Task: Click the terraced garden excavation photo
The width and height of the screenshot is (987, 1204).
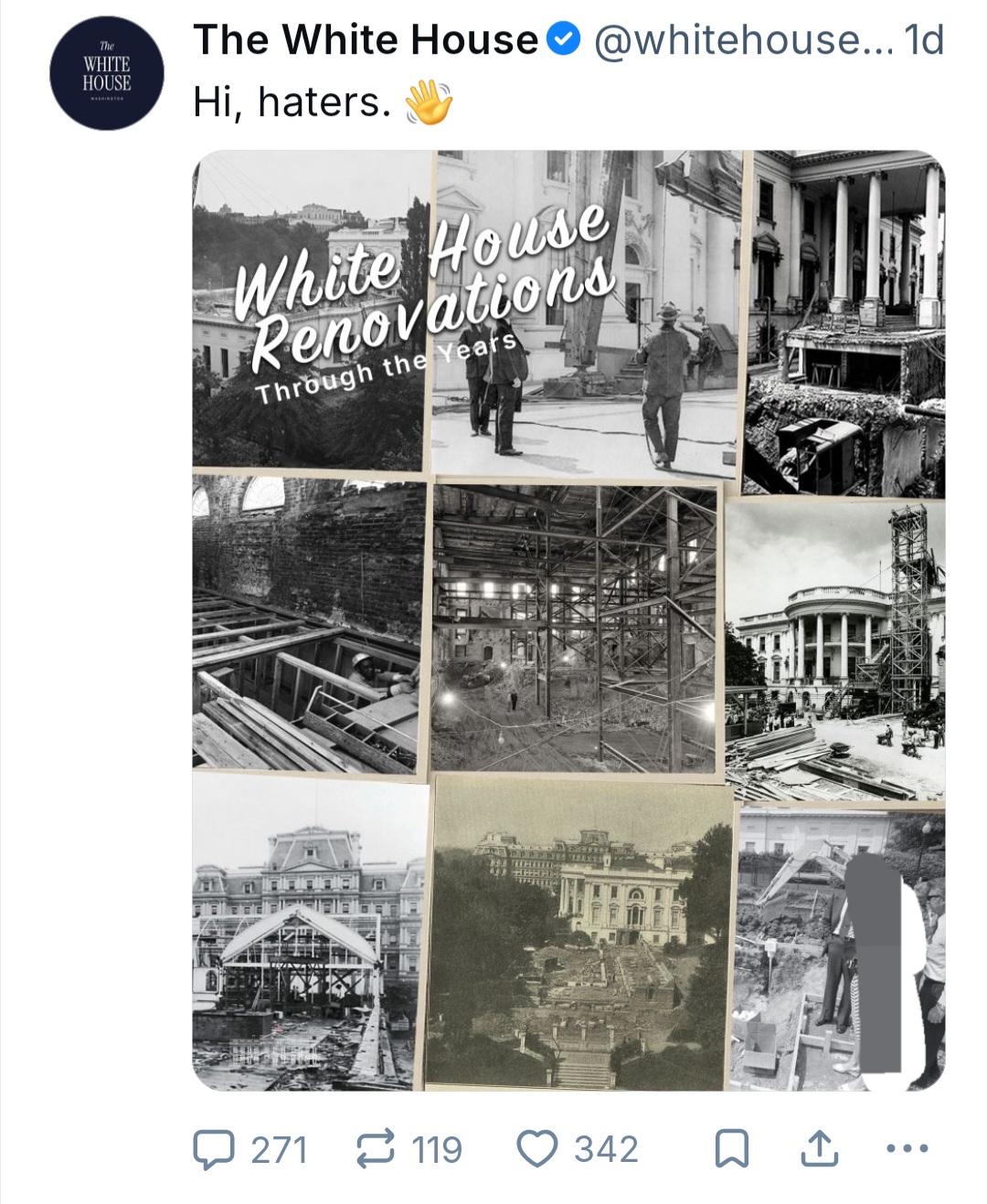Action: pyautogui.click(x=580, y=933)
